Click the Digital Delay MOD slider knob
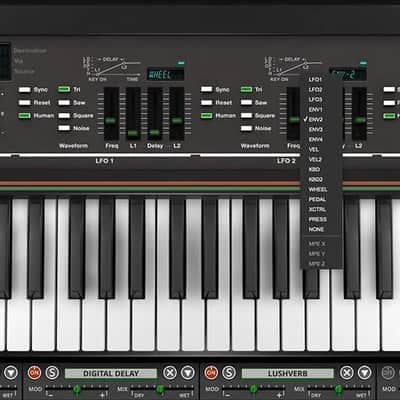The height and width of the screenshot is (400, 400). (77, 389)
